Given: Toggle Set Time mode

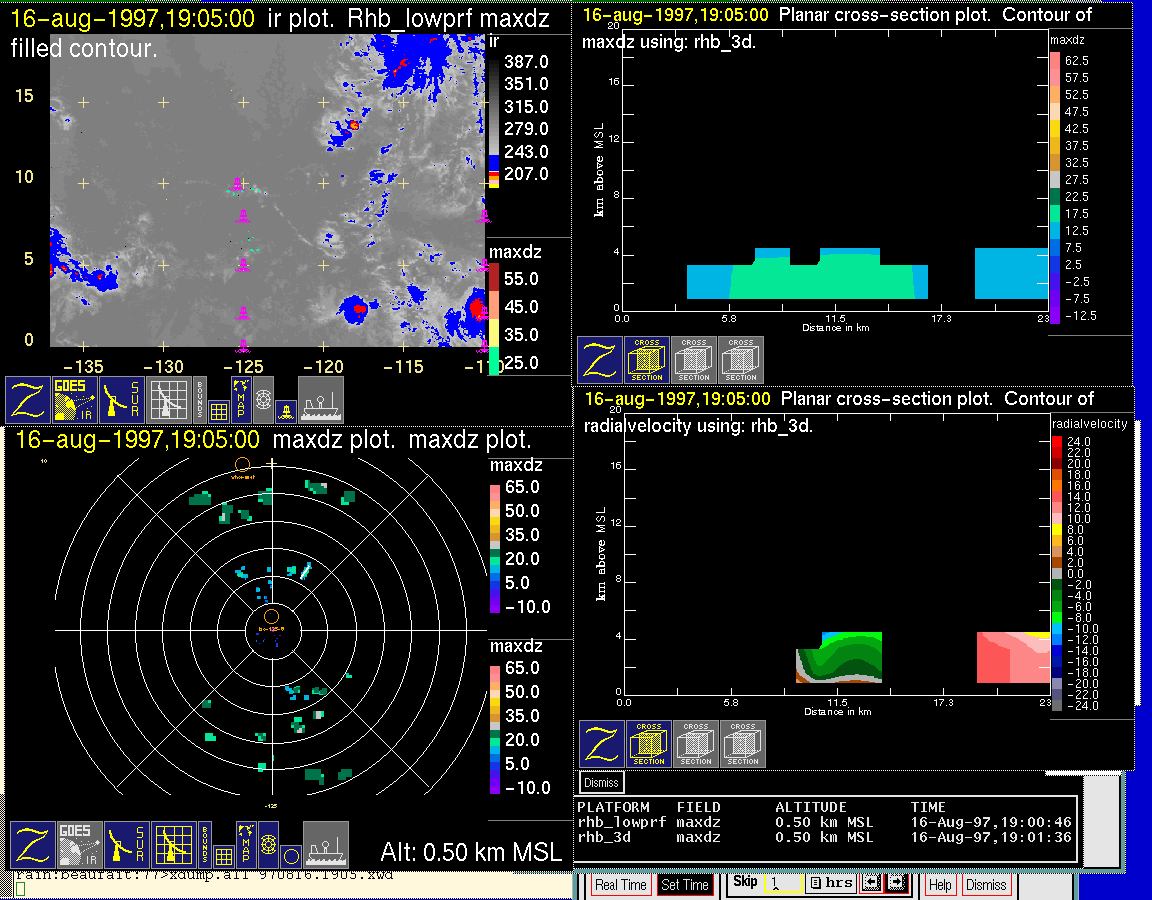Looking at the screenshot, I should 684,885.
